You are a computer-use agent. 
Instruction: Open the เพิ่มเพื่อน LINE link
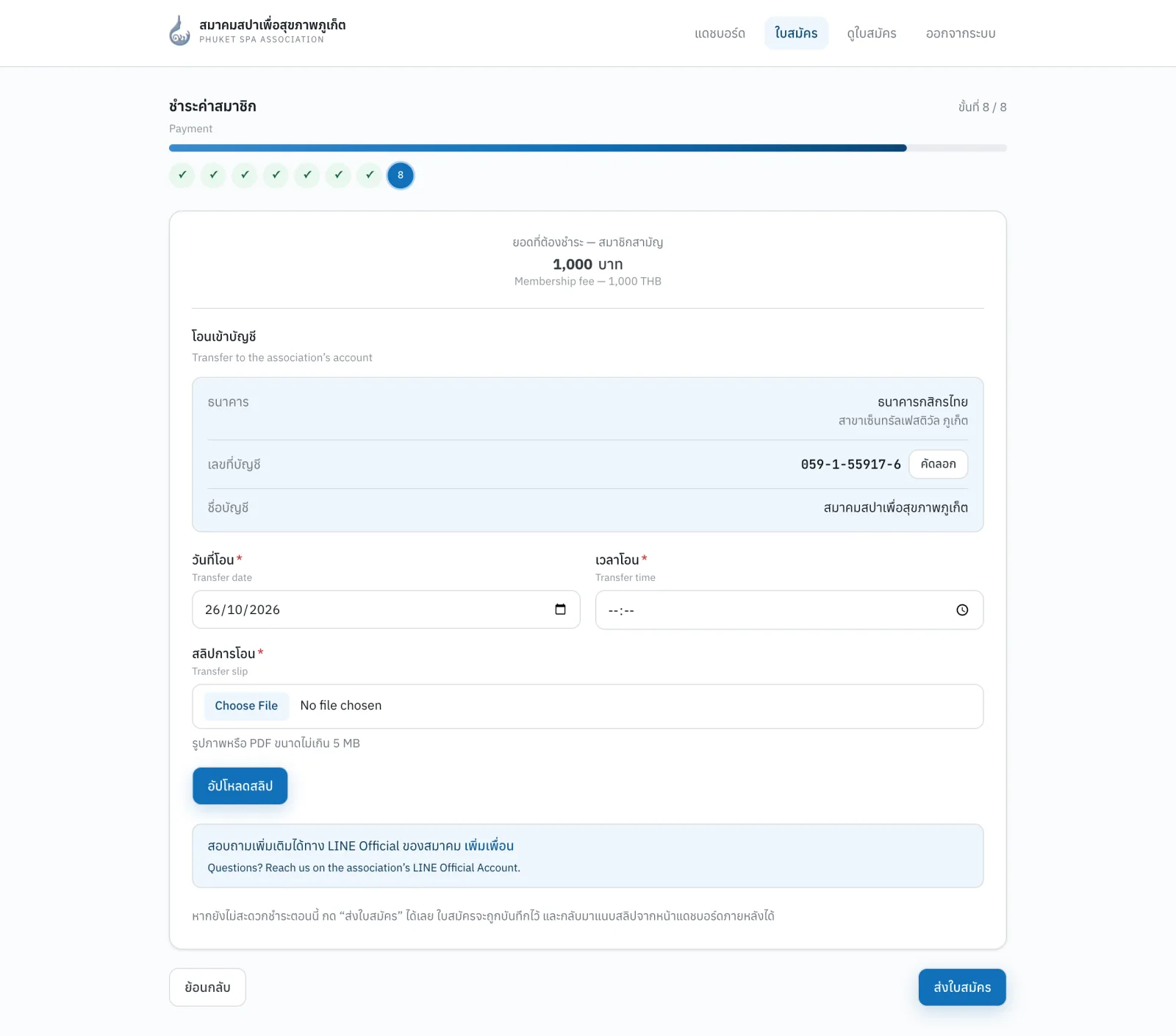[489, 846]
